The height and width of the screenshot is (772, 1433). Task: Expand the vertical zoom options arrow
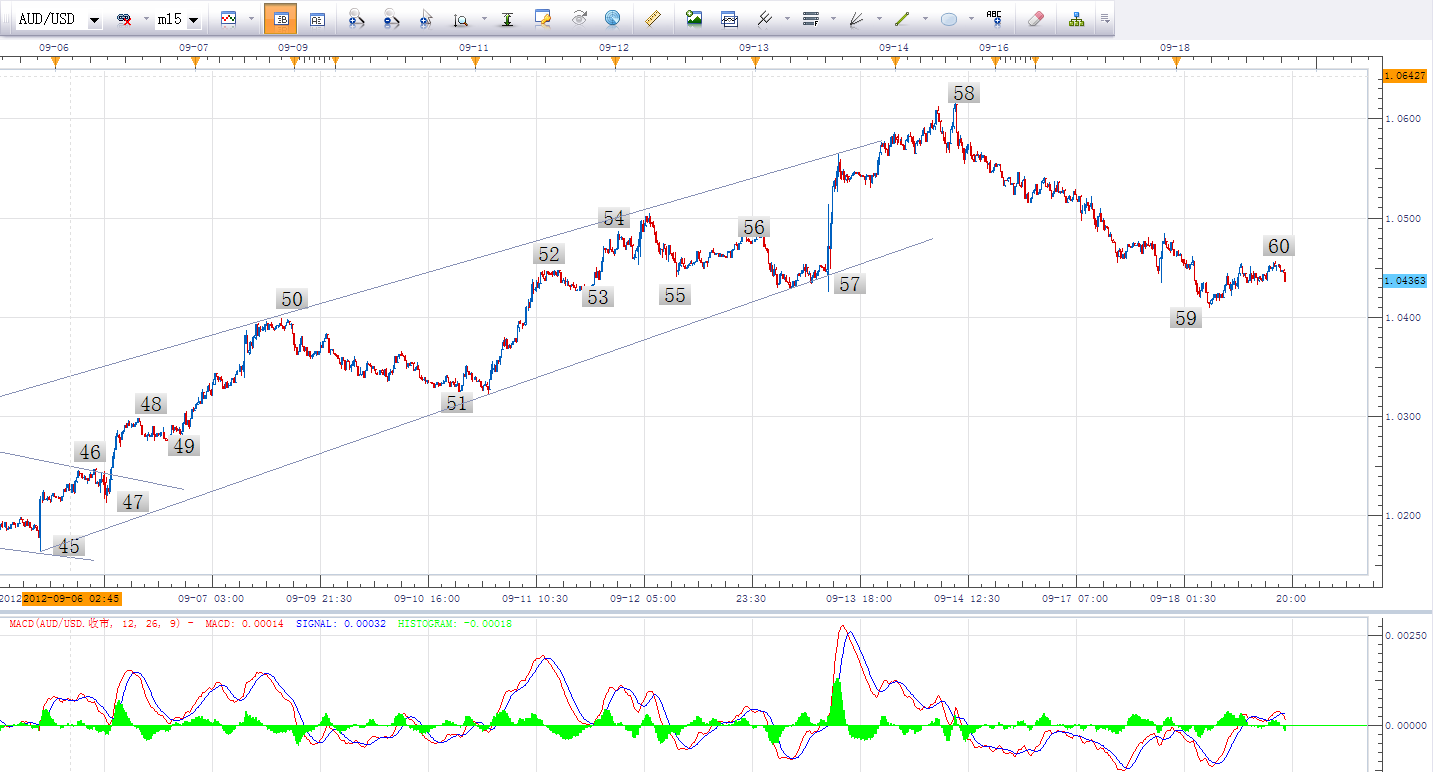click(x=485, y=19)
